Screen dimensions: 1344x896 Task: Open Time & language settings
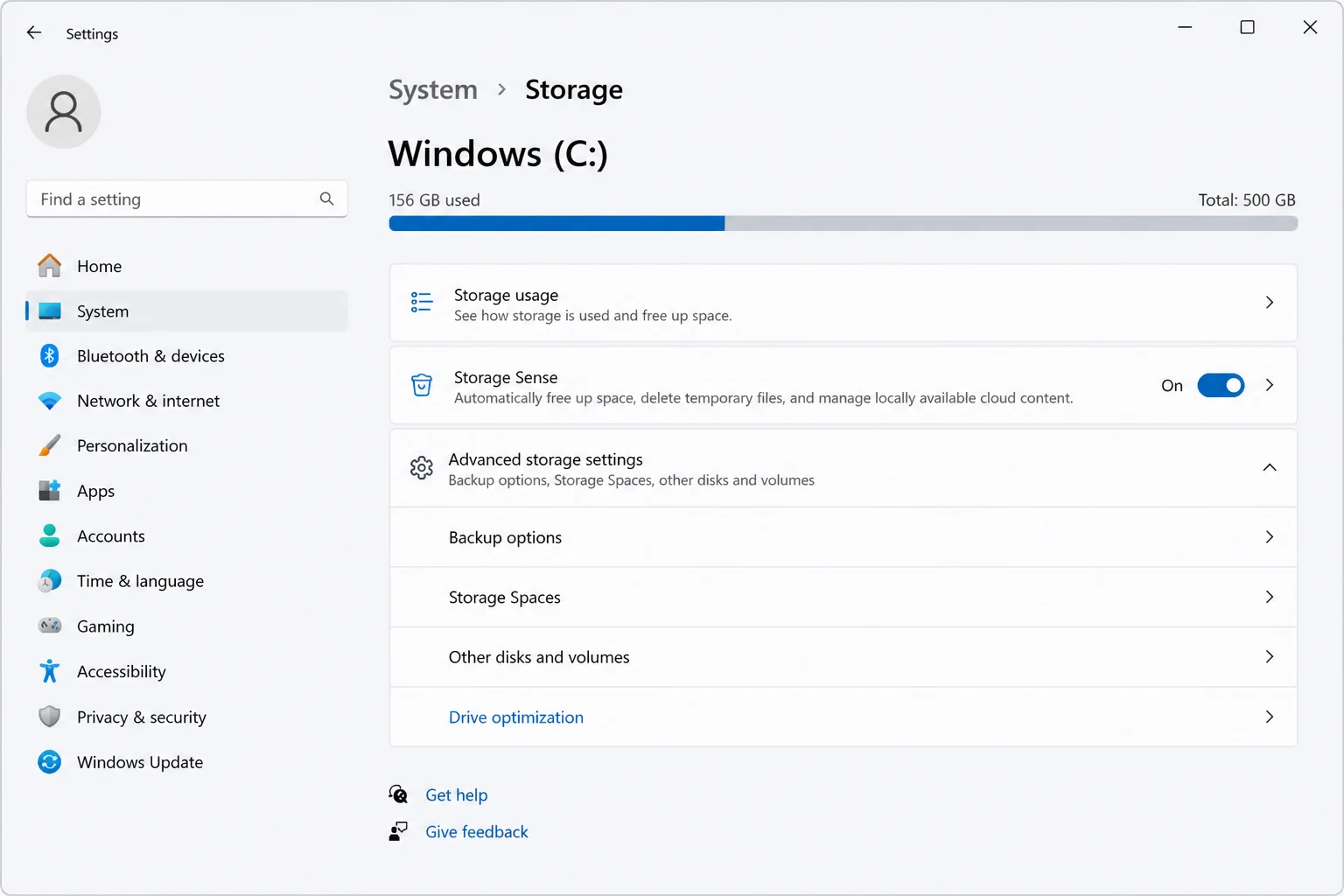[186, 581]
